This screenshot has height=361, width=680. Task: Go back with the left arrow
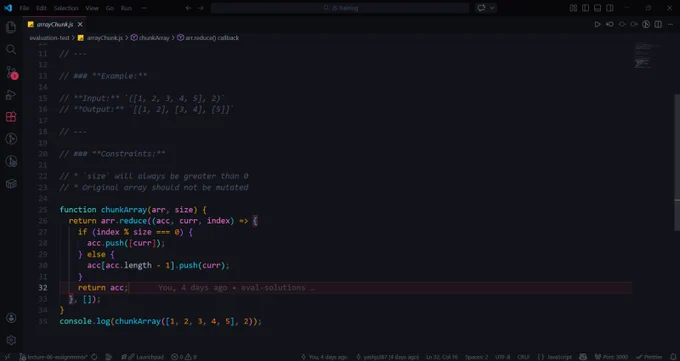(188, 8)
